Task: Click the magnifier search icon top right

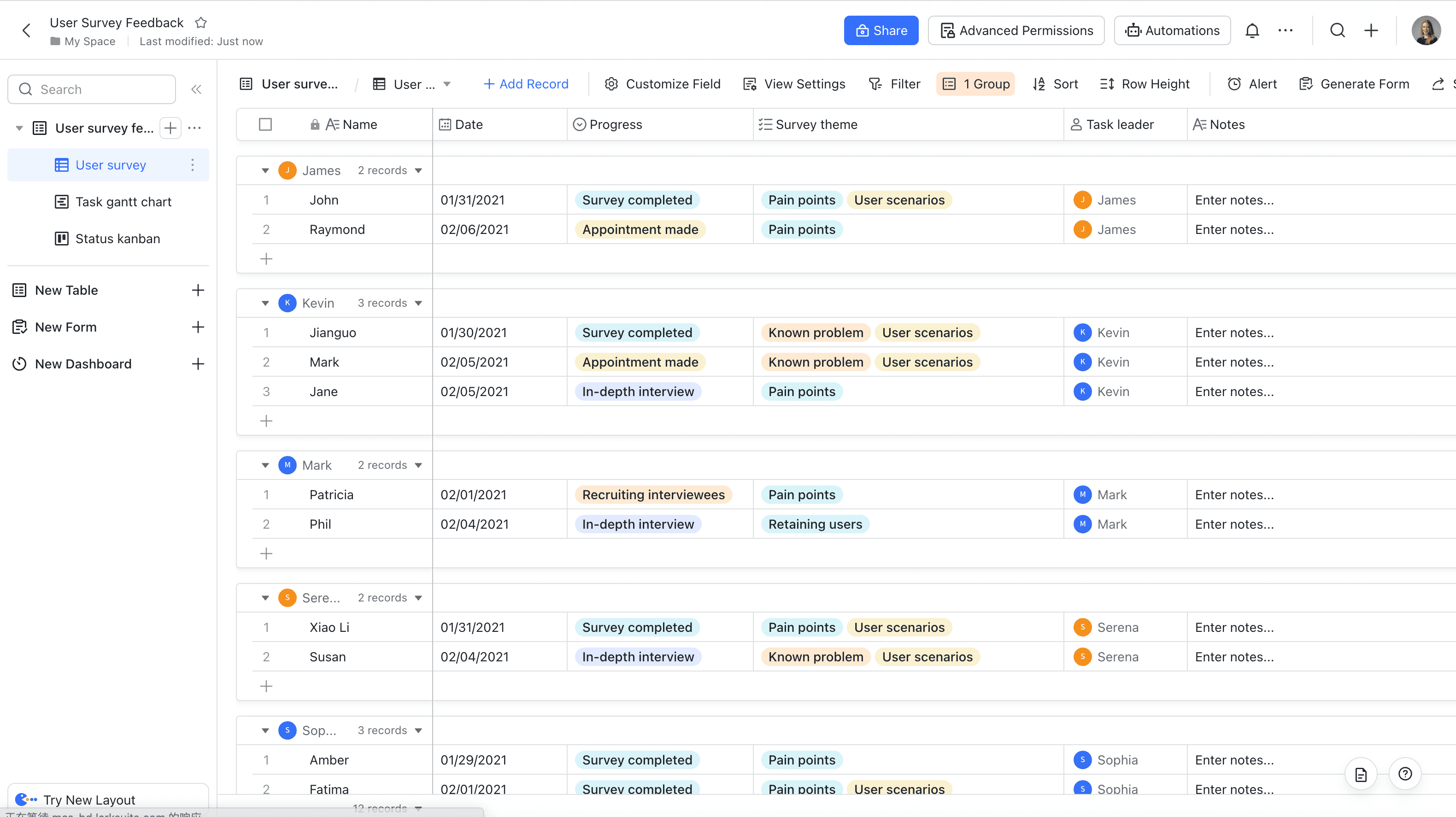Action: pos(1337,30)
